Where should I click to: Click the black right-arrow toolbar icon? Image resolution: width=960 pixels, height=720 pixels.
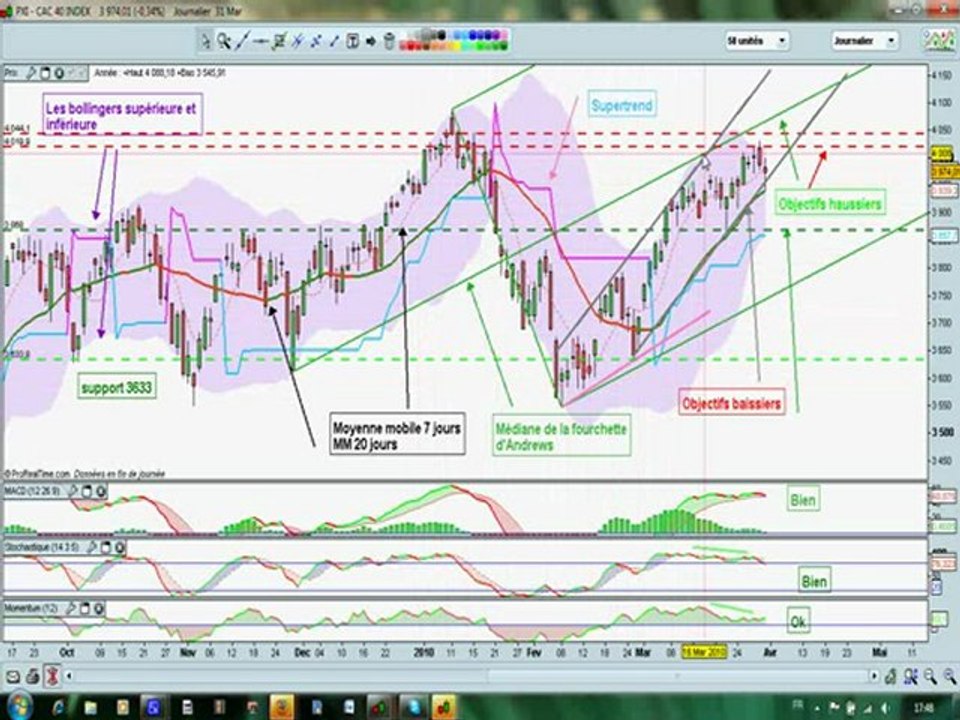[x=371, y=41]
